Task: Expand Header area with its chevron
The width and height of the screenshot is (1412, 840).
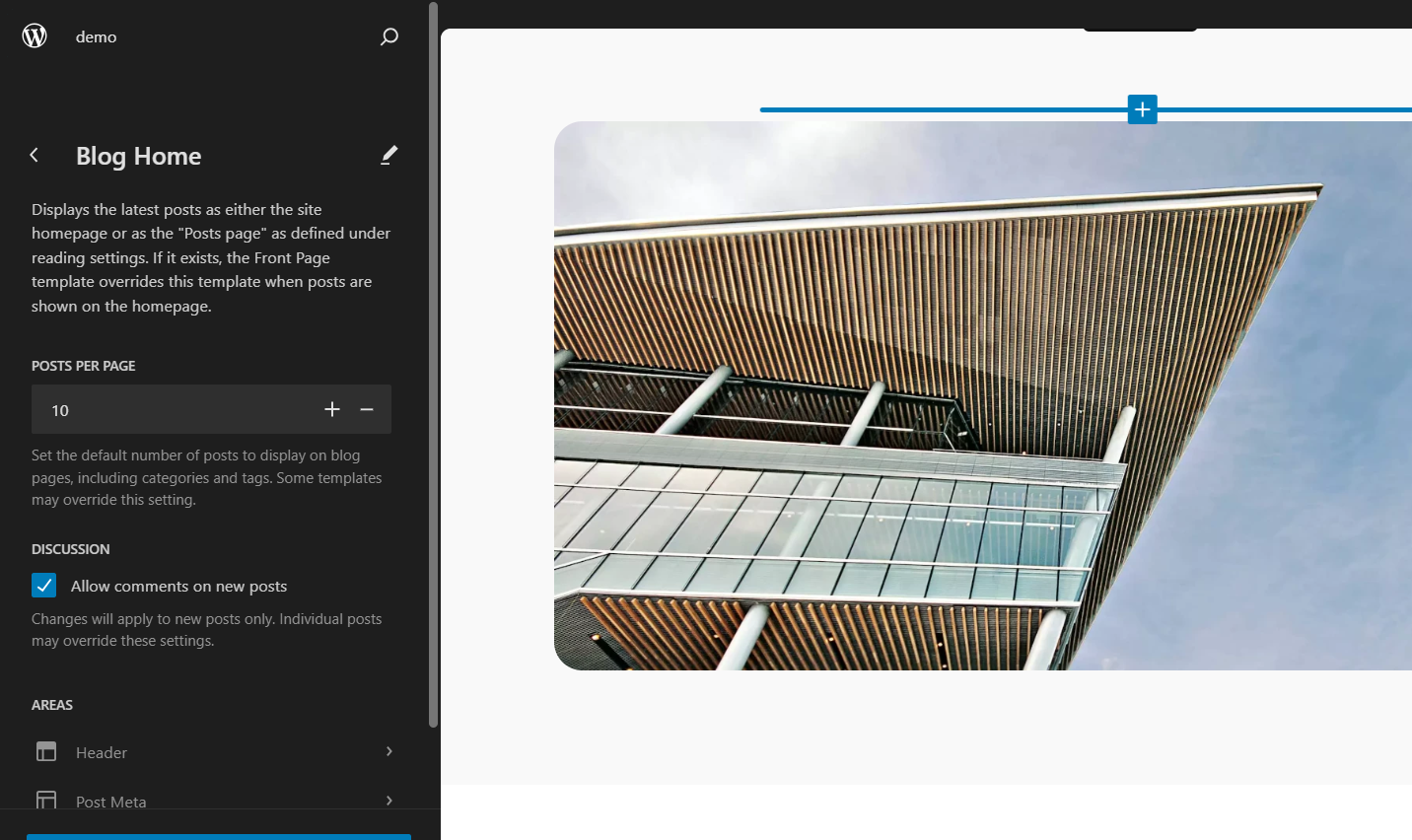Action: tap(389, 751)
